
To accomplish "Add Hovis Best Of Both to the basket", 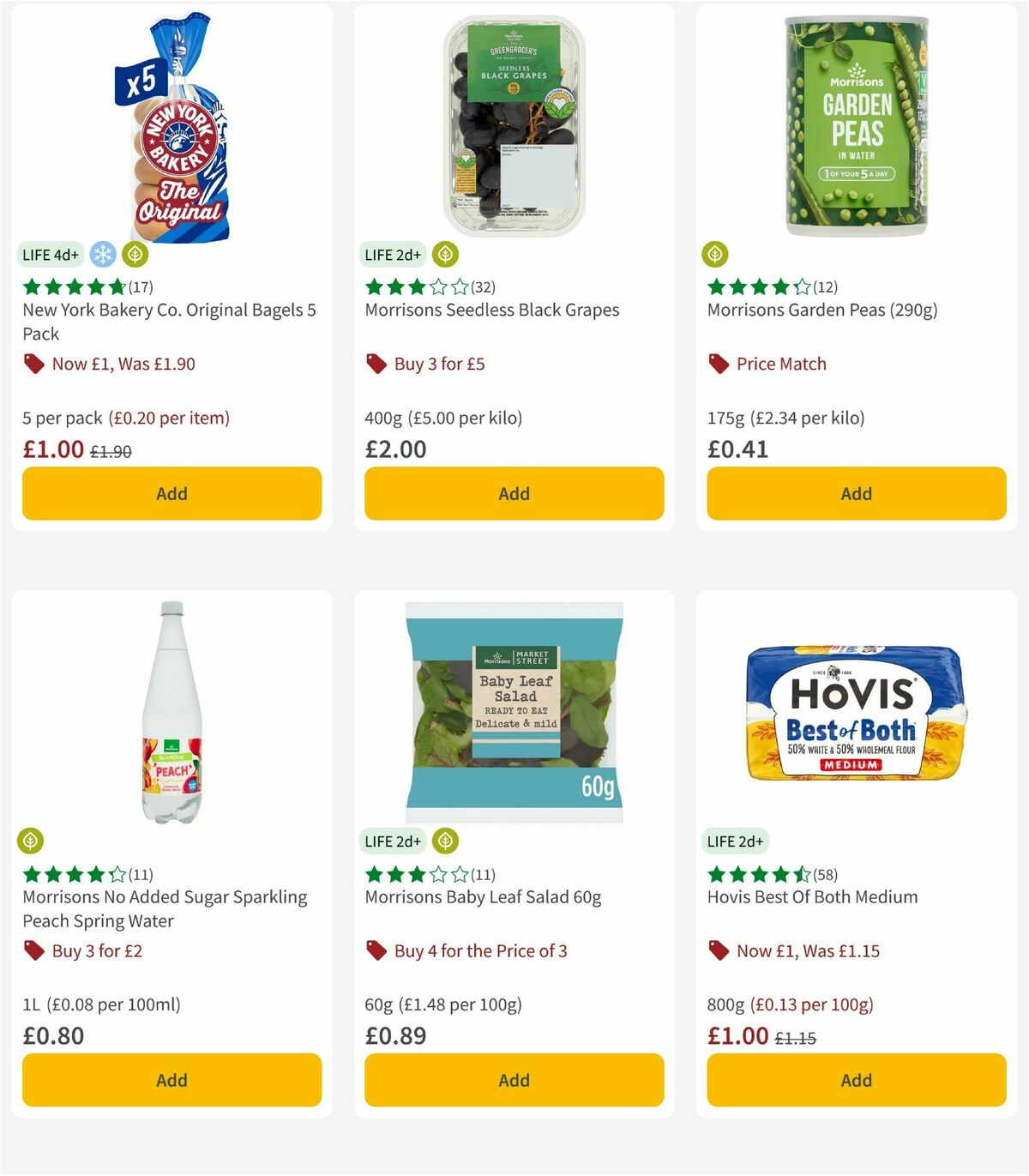I will (x=856, y=1080).
